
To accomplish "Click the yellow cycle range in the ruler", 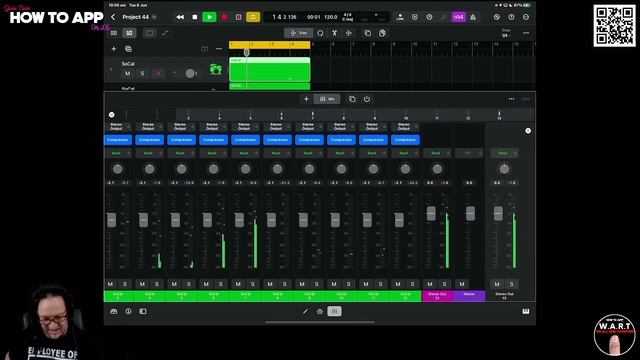I will click(269, 44).
